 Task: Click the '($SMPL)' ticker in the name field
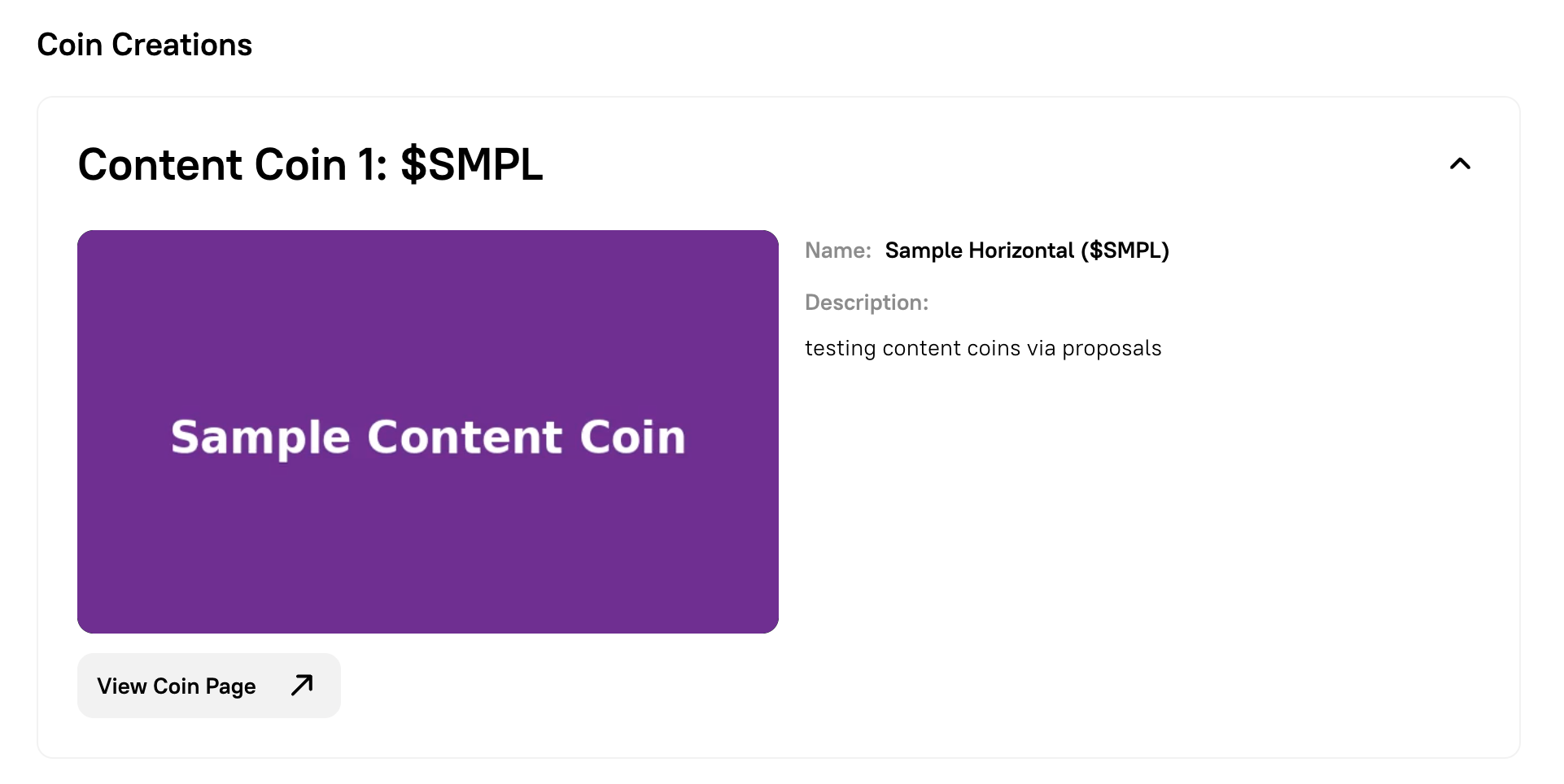point(1125,250)
